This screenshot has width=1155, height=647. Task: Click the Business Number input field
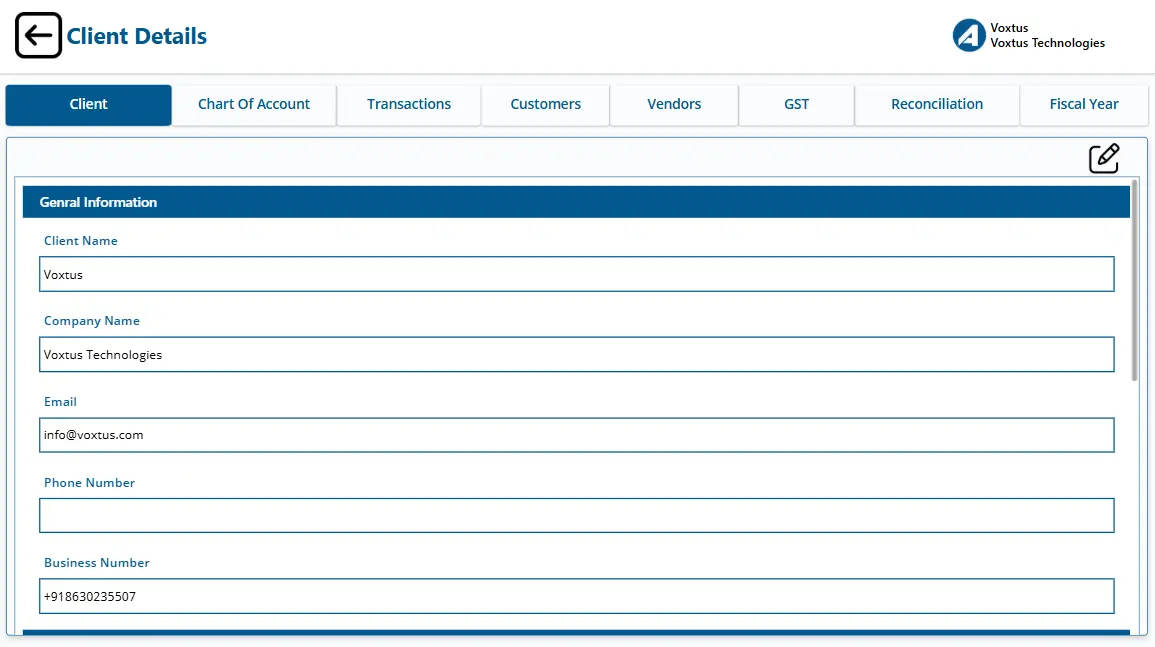click(x=577, y=596)
